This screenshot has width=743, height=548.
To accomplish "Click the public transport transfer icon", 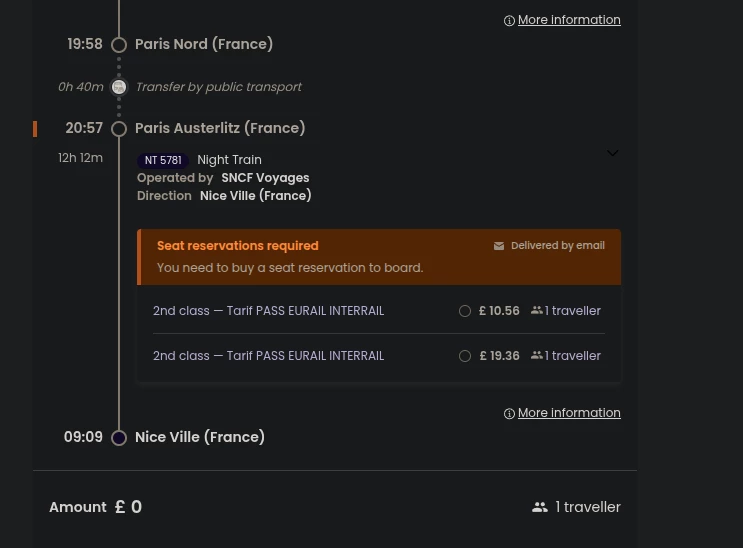I will [x=119, y=87].
